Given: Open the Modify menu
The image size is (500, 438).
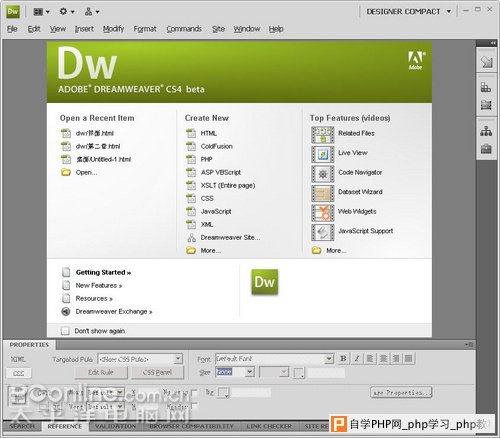Looking at the screenshot, I should click(113, 29).
